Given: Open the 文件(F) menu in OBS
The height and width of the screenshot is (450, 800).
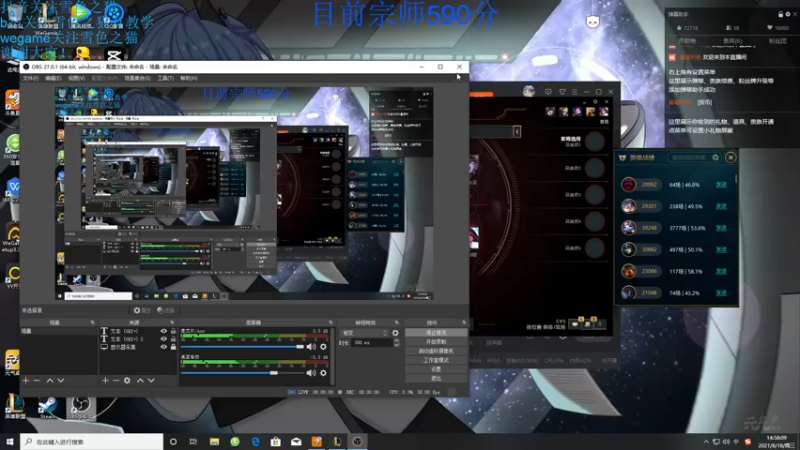Looking at the screenshot, I should pyautogui.click(x=31, y=79).
